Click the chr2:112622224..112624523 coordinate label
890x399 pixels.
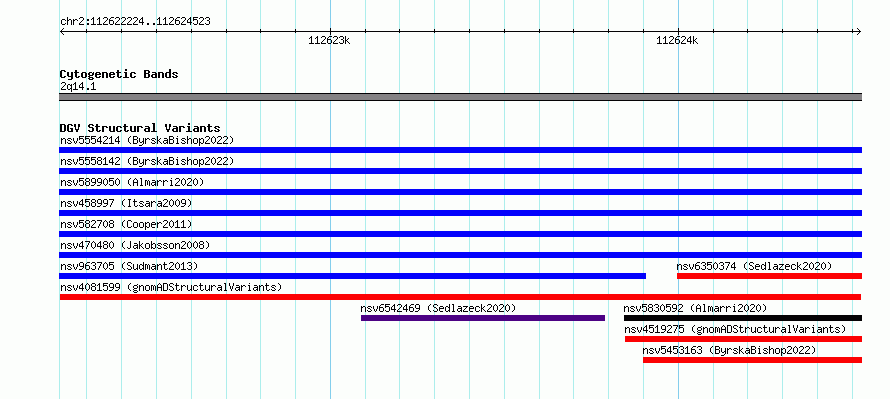point(135,22)
